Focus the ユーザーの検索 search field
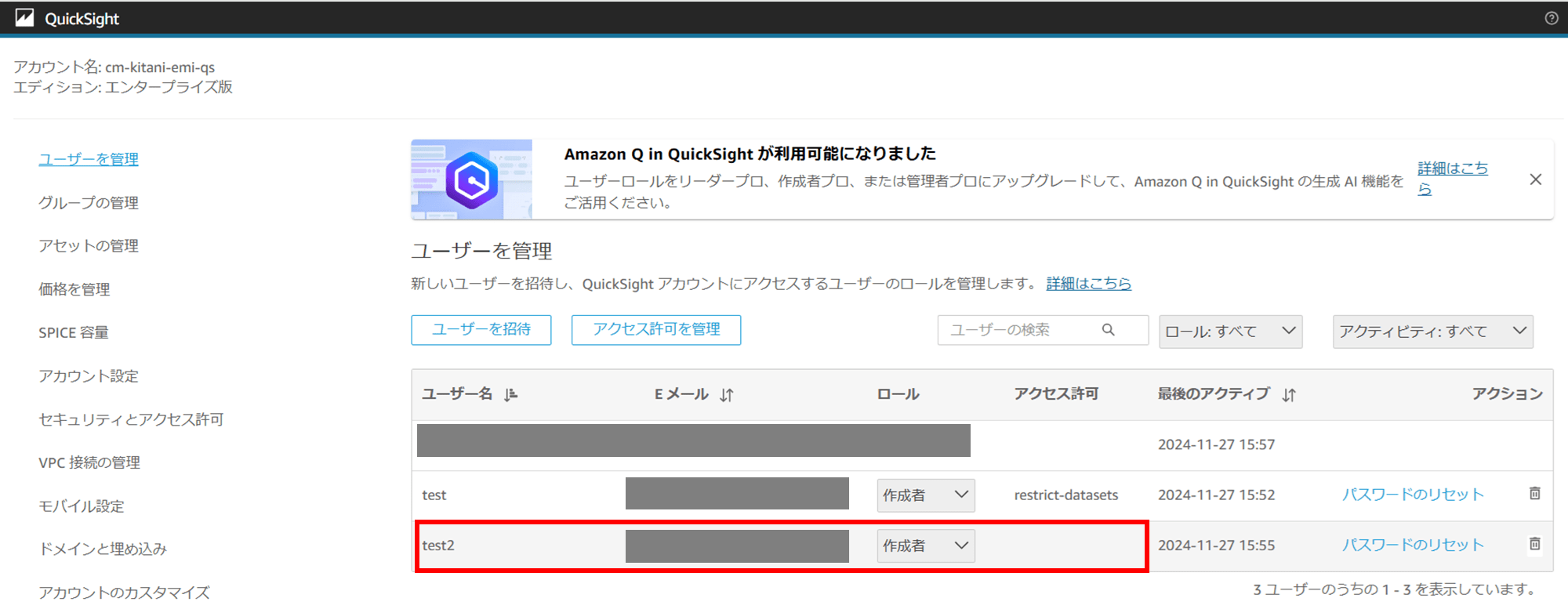 coord(1044,330)
